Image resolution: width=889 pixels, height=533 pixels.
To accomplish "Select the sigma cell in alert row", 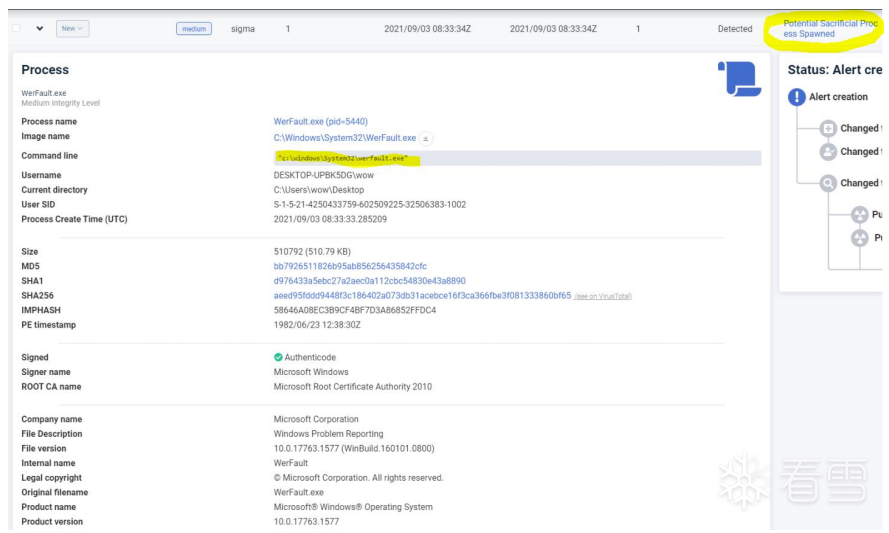I will (243, 29).
